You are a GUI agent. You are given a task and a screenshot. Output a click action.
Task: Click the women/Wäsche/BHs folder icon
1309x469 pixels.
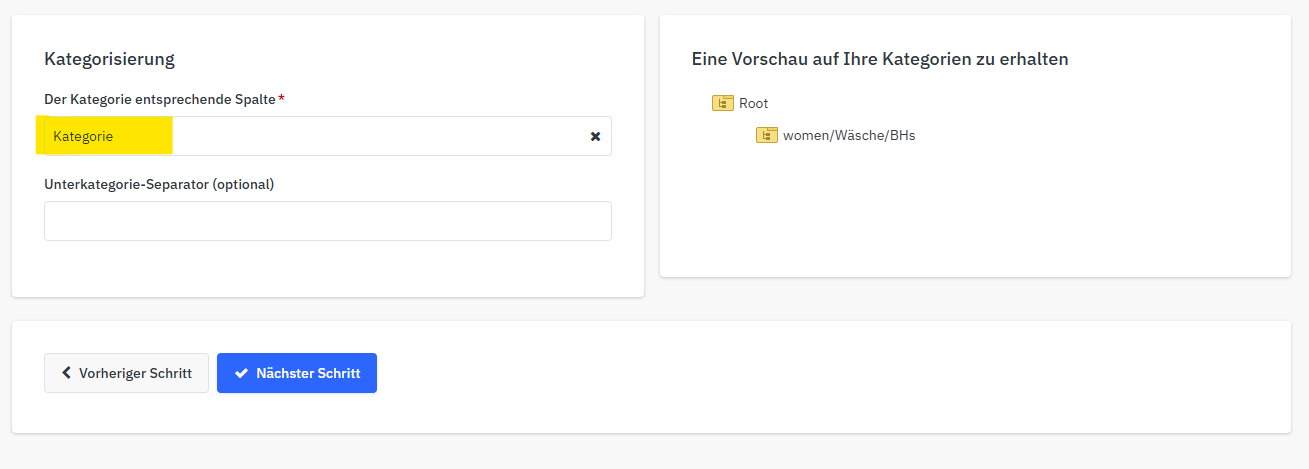click(x=766, y=135)
